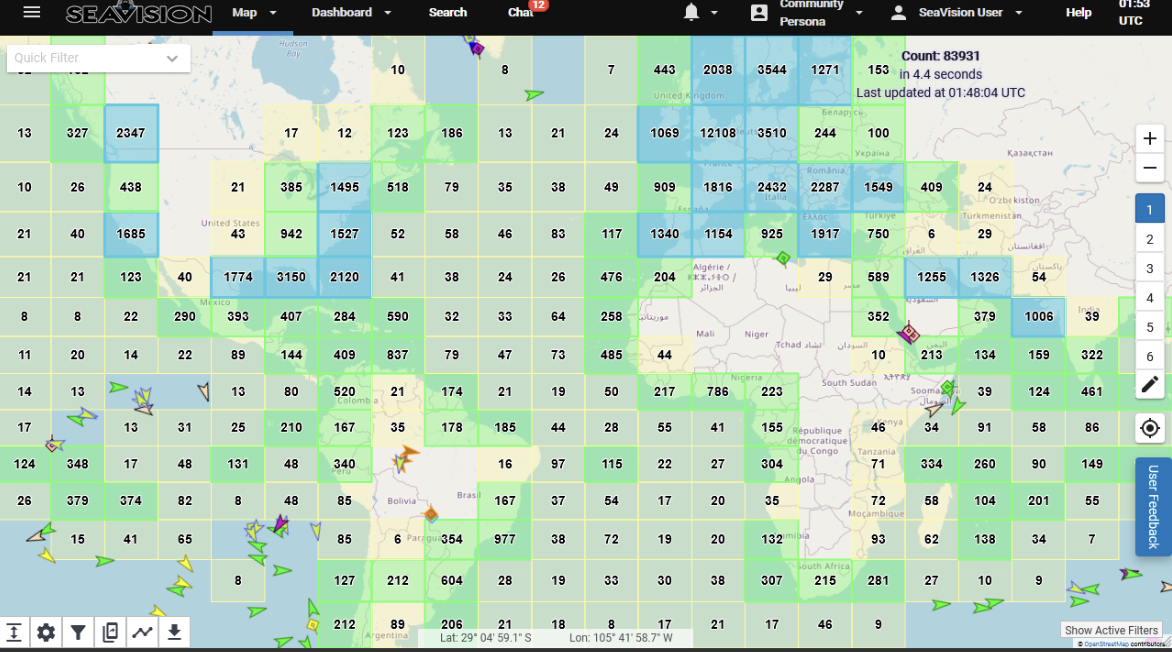Click the red diamond marker in Red Sea

click(909, 332)
